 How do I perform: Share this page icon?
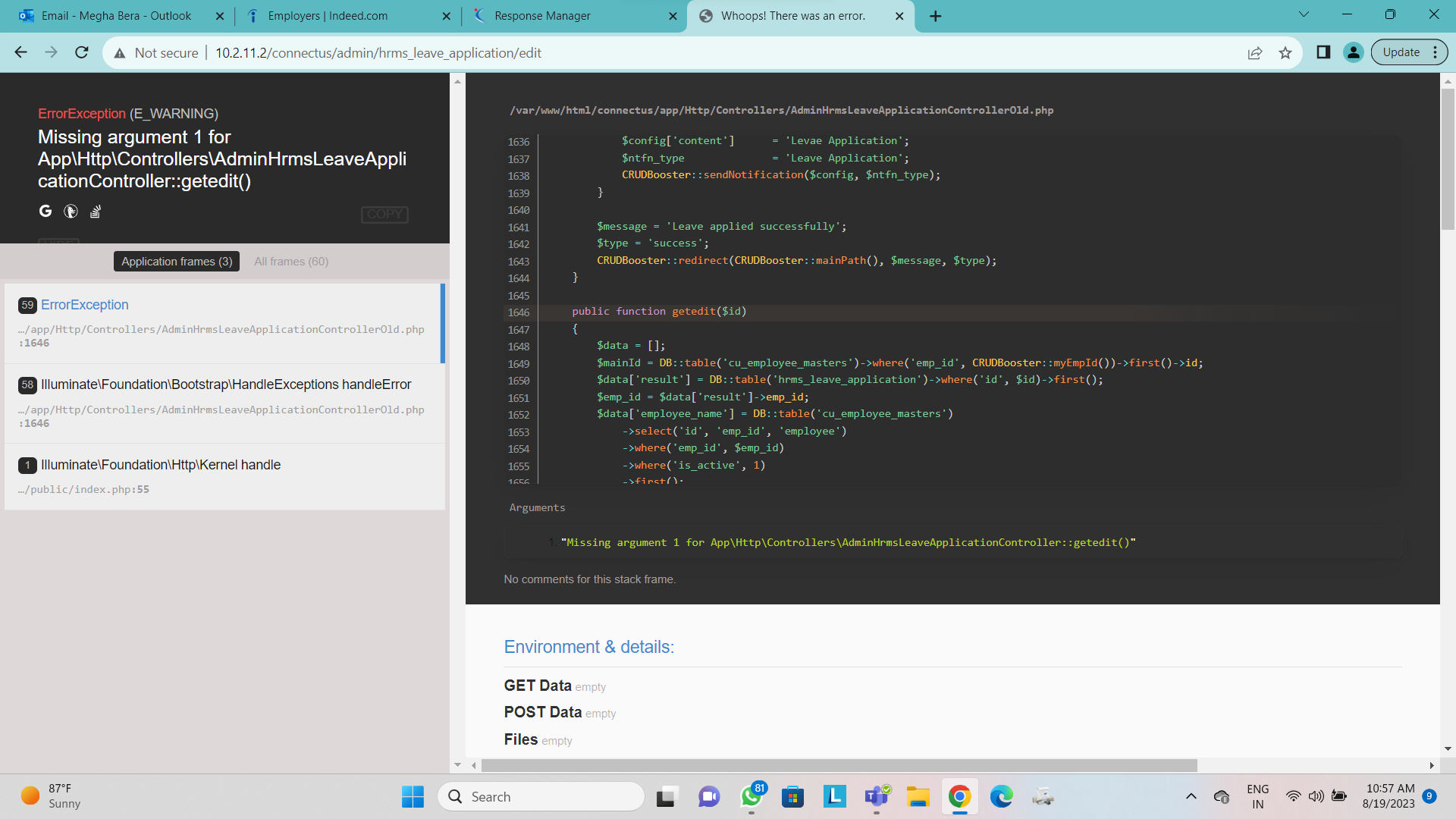click(1255, 52)
